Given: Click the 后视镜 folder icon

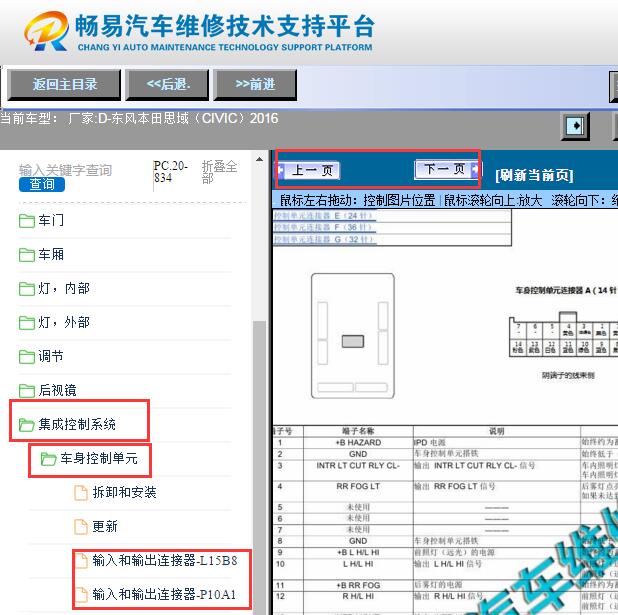Looking at the screenshot, I should [27, 391].
